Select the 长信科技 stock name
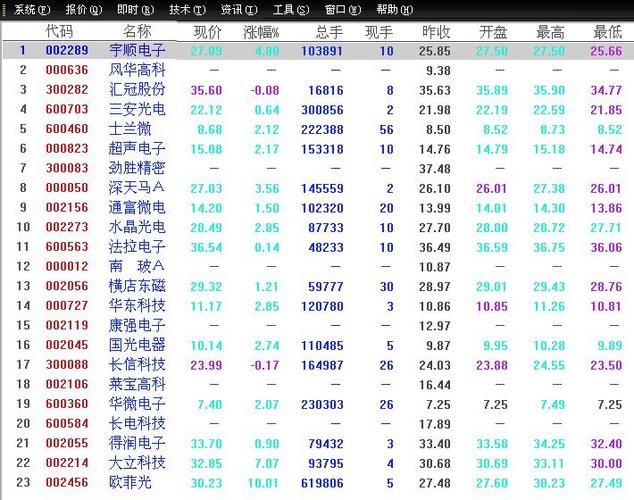The image size is (634, 500). click(137, 365)
